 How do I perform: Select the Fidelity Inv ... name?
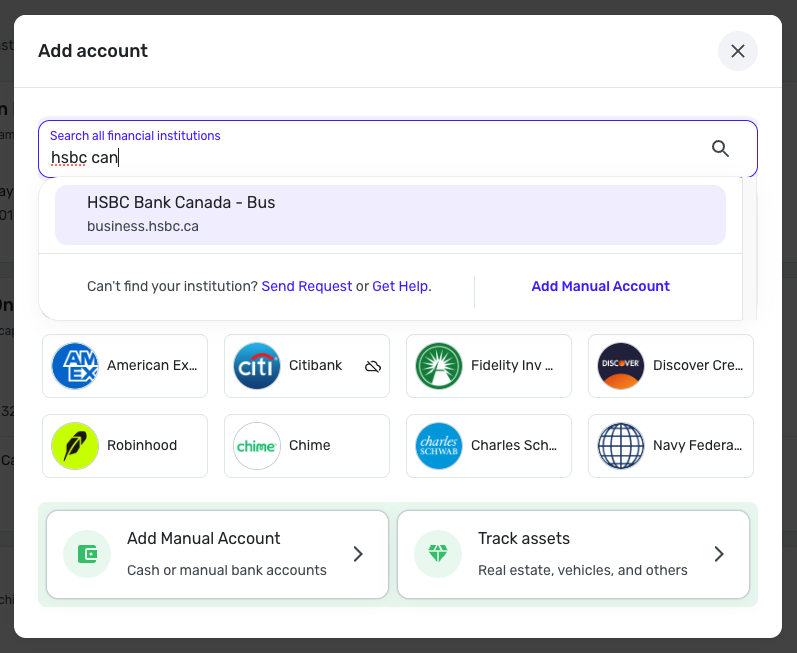point(512,365)
